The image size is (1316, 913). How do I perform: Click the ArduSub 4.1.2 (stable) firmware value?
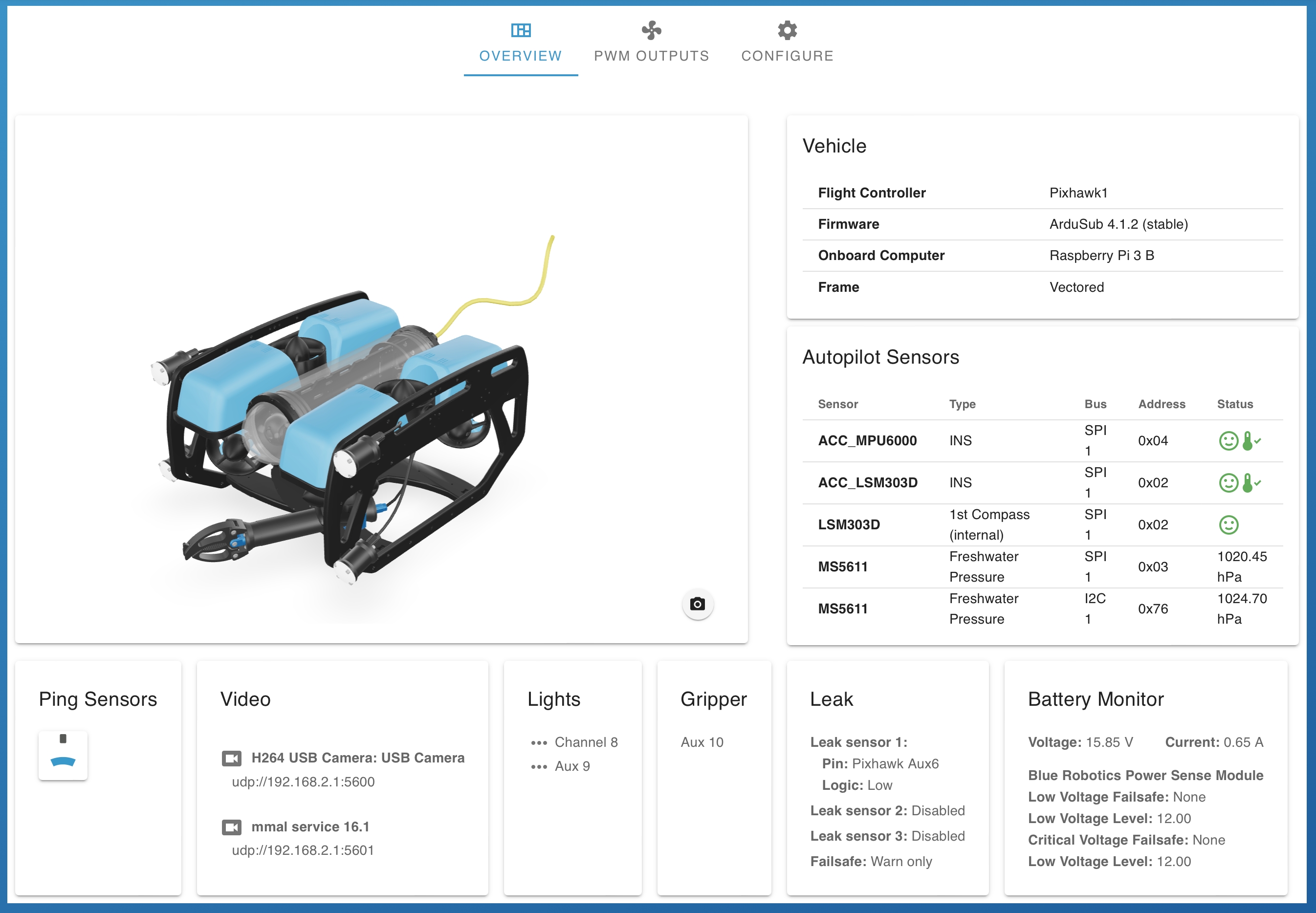1119,224
